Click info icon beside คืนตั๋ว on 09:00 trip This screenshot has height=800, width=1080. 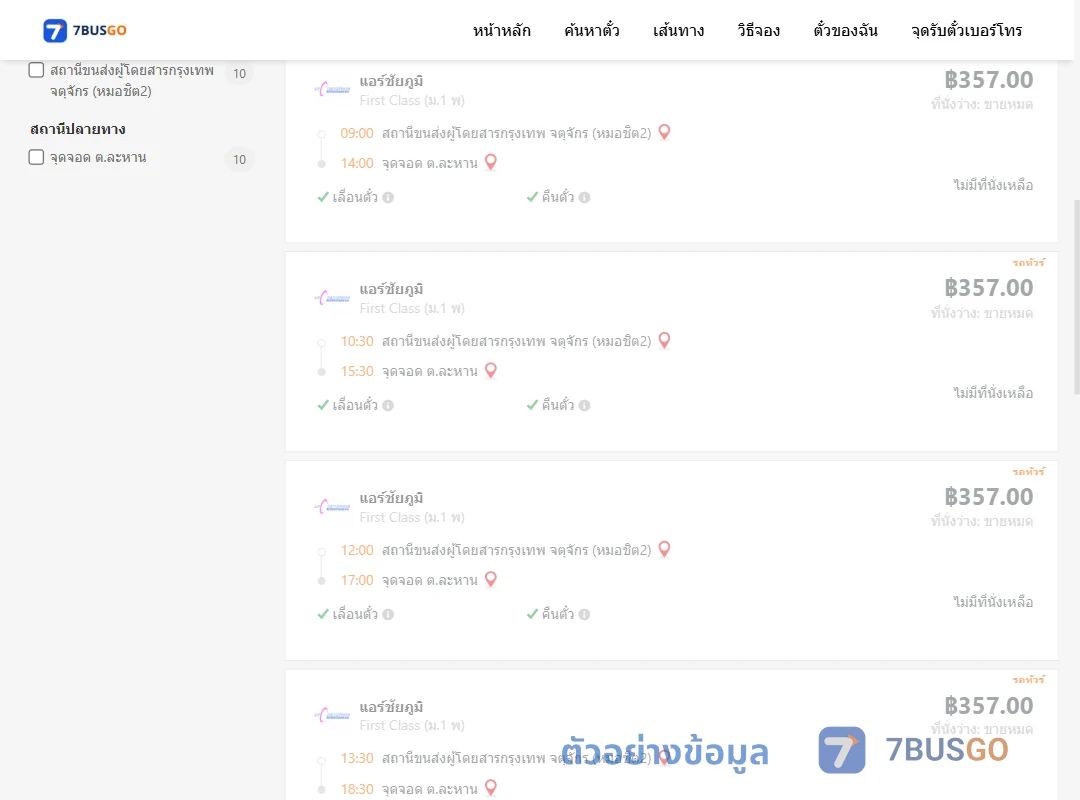[x=584, y=198]
